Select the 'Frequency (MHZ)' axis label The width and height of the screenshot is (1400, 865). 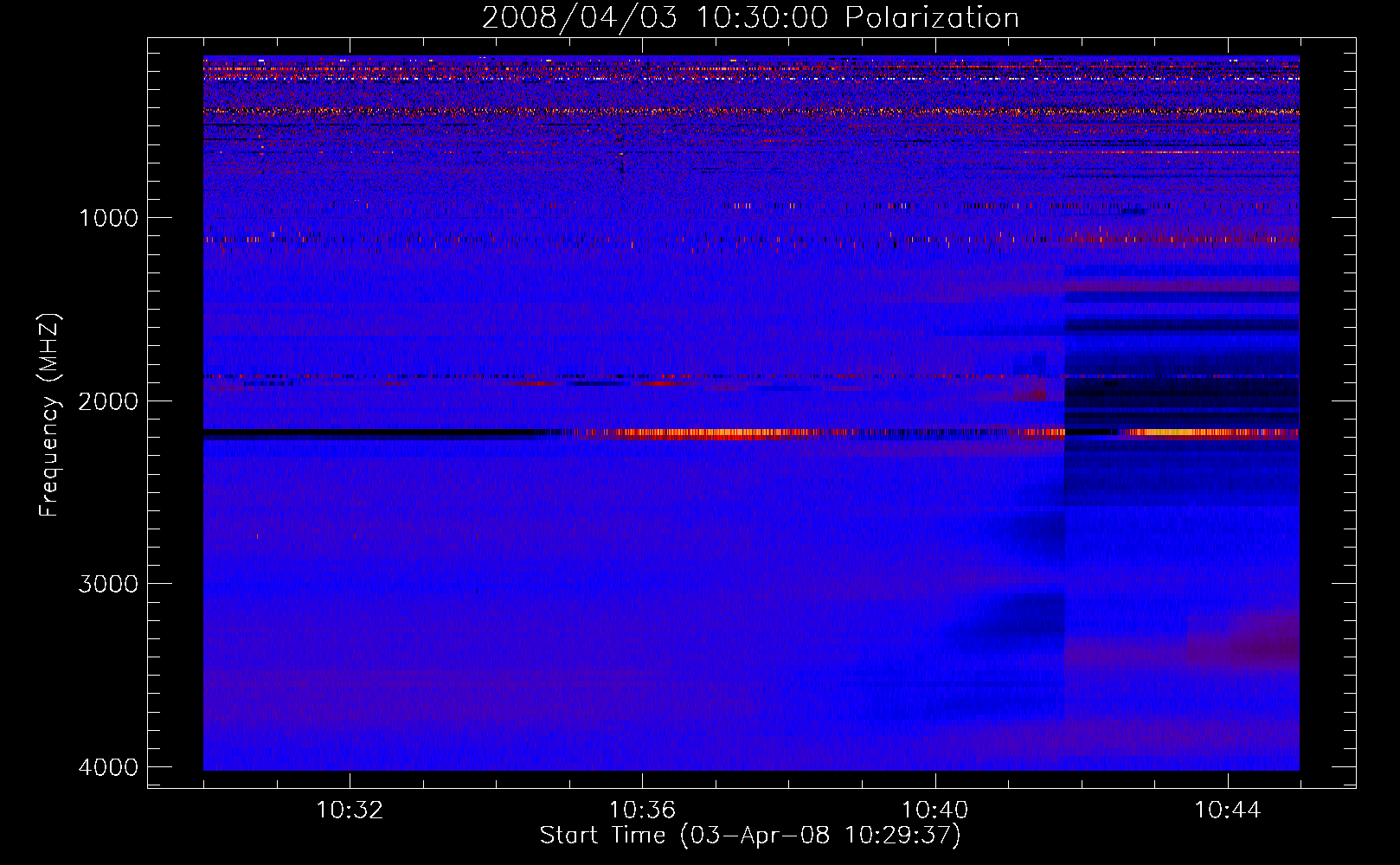click(49, 415)
